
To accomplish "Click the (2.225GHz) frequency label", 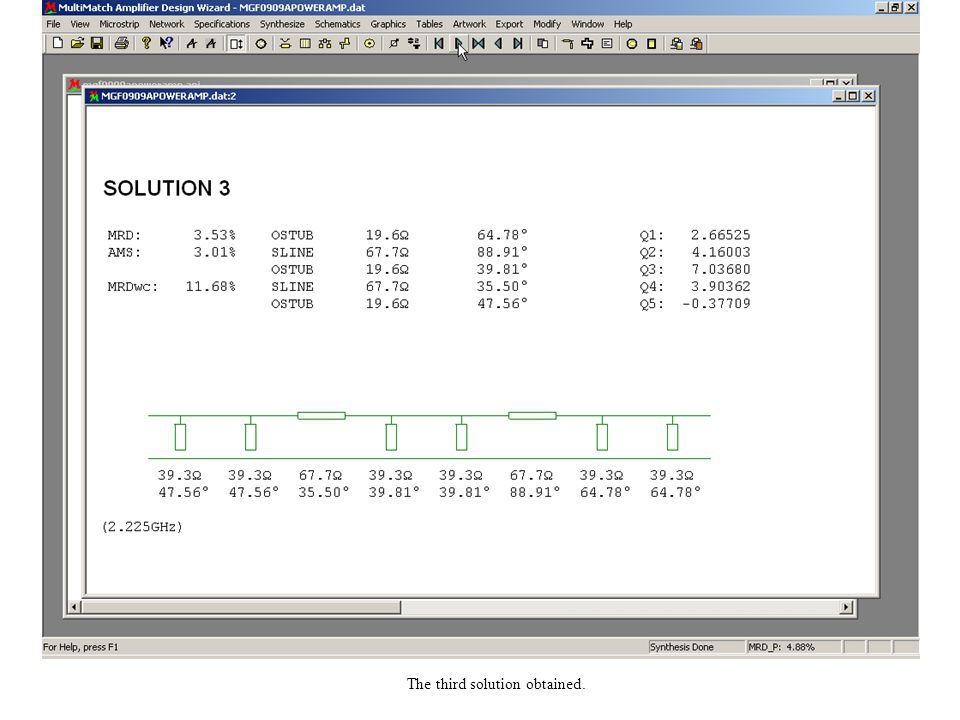I will pos(142,527).
